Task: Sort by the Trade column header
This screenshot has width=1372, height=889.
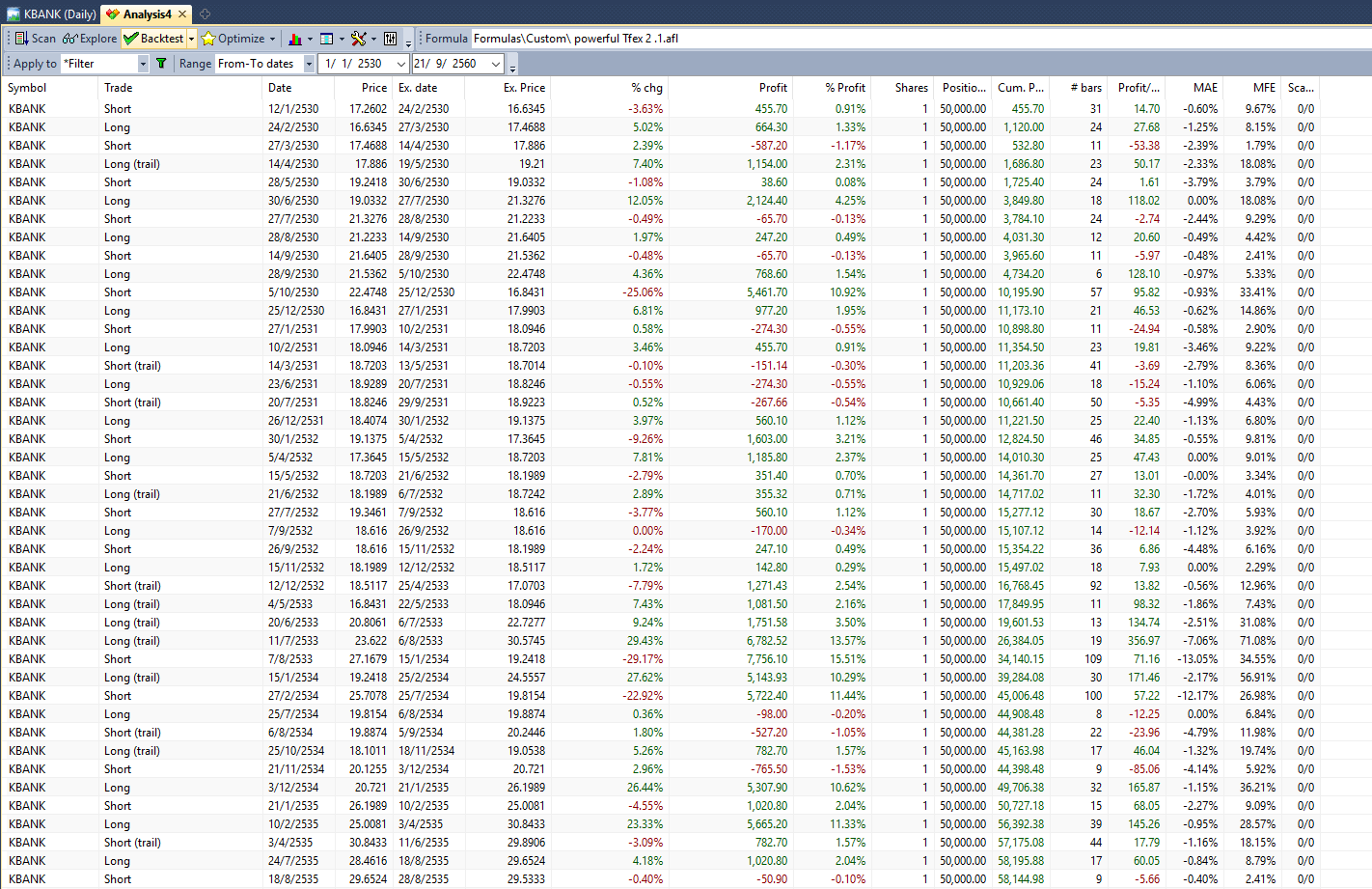Action: pyautogui.click(x=119, y=88)
